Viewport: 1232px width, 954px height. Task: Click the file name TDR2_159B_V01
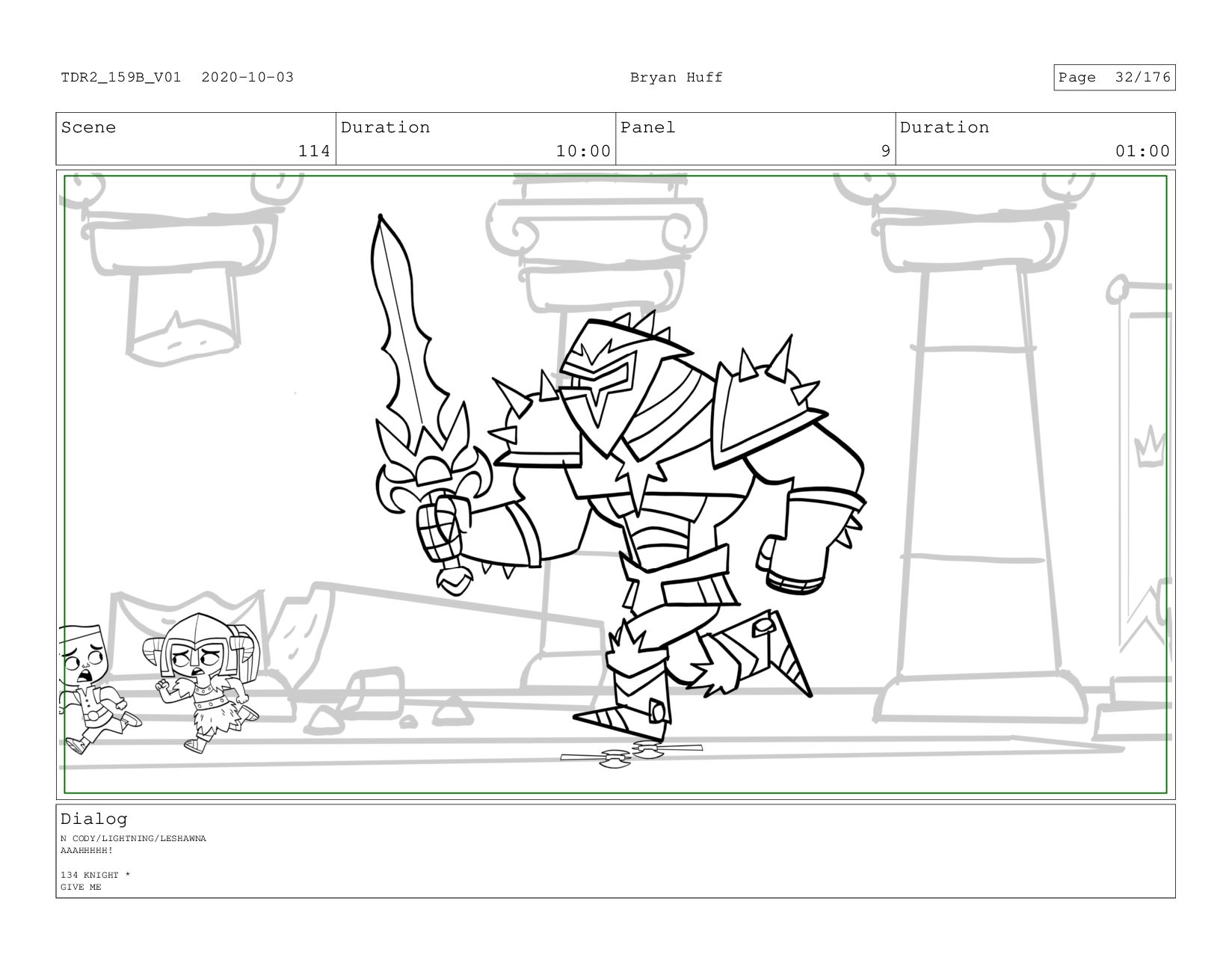pos(121,77)
